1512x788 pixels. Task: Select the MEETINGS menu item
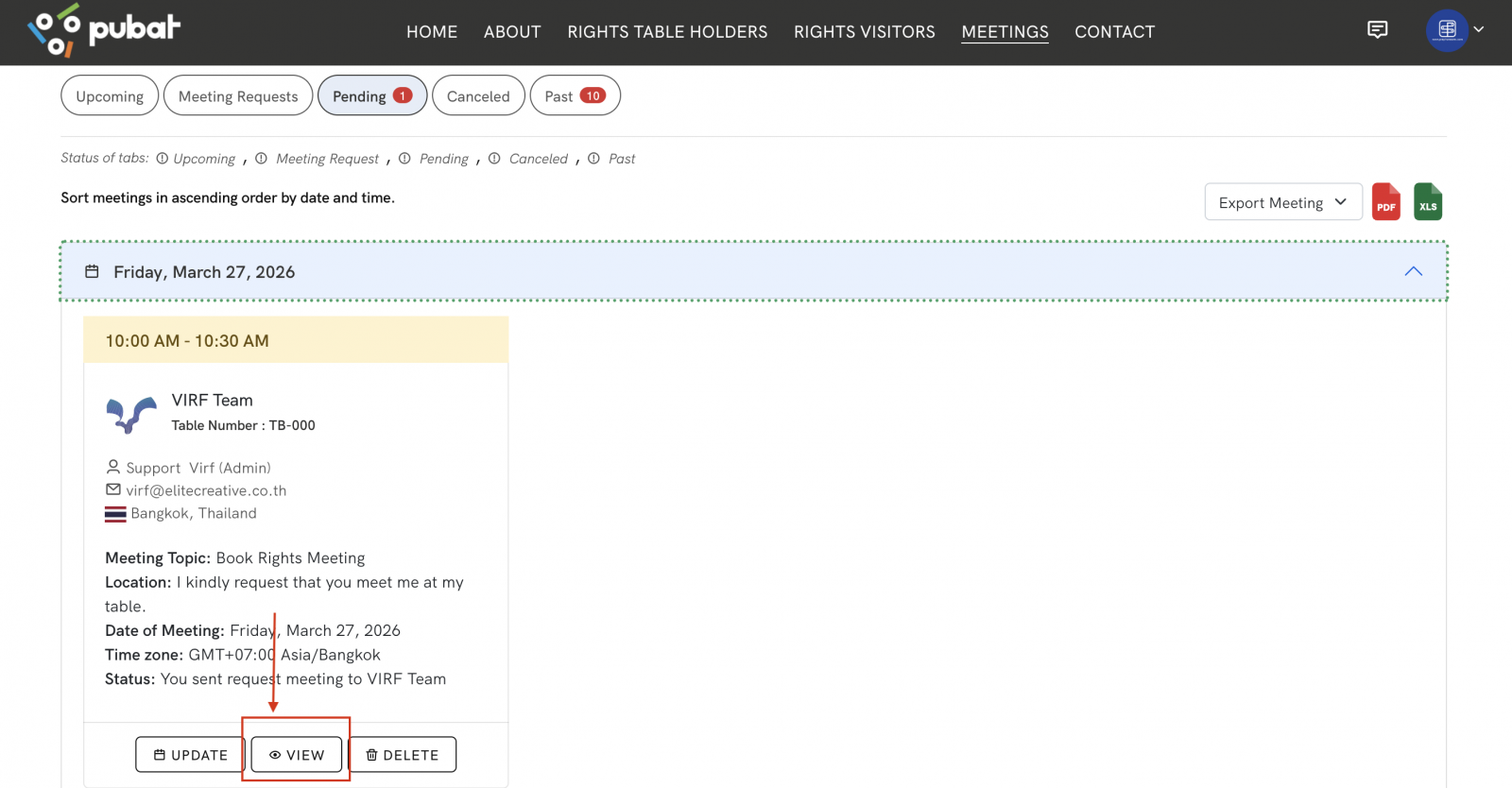(x=1005, y=32)
